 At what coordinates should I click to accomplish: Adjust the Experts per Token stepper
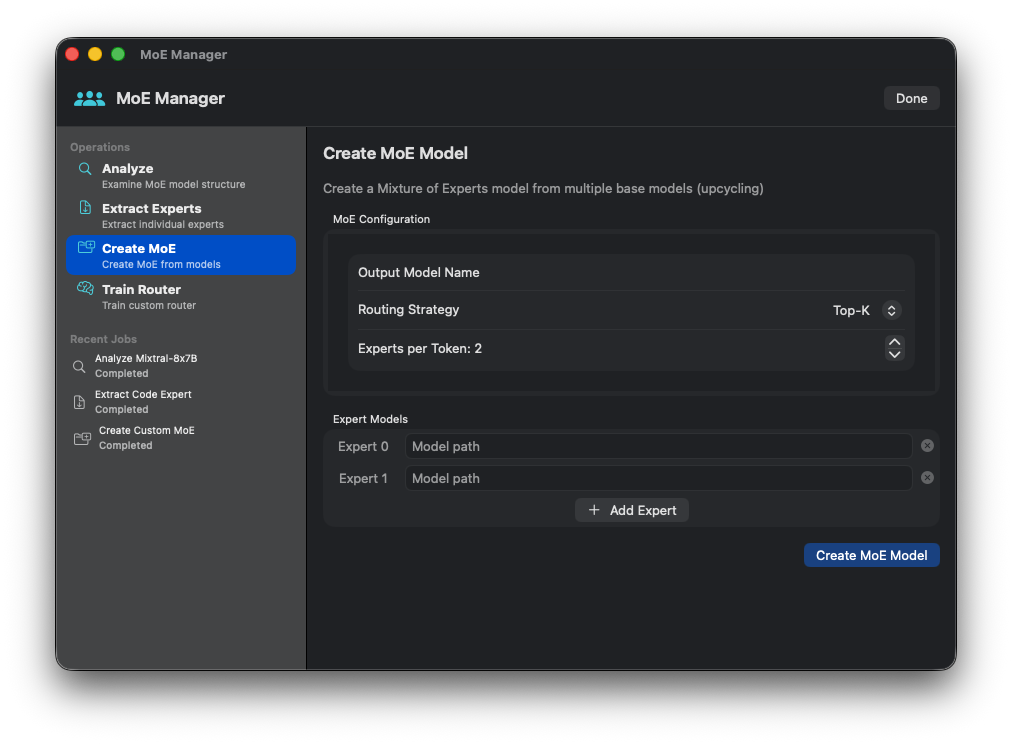tap(894, 348)
